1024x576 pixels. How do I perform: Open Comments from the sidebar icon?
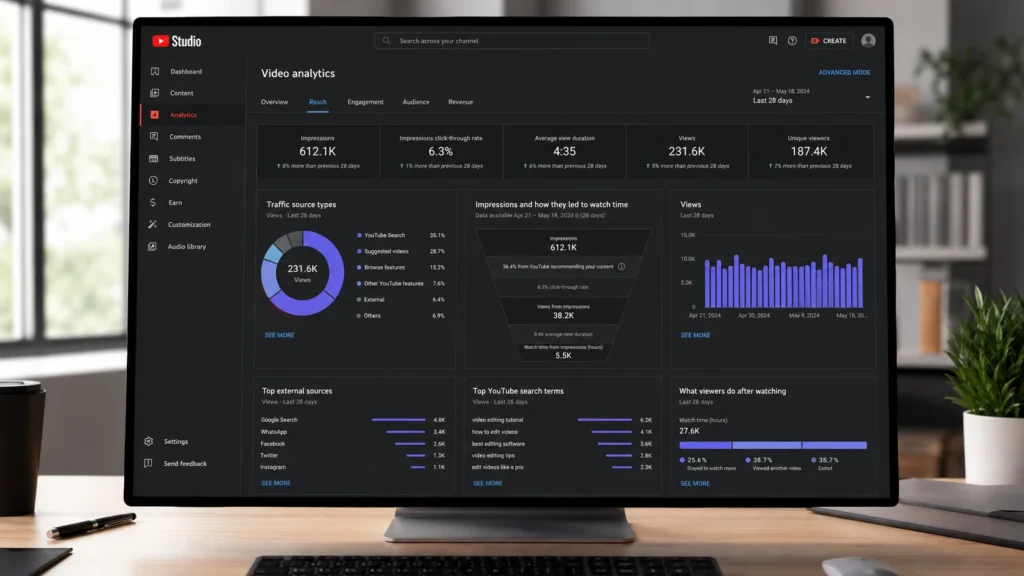click(154, 136)
